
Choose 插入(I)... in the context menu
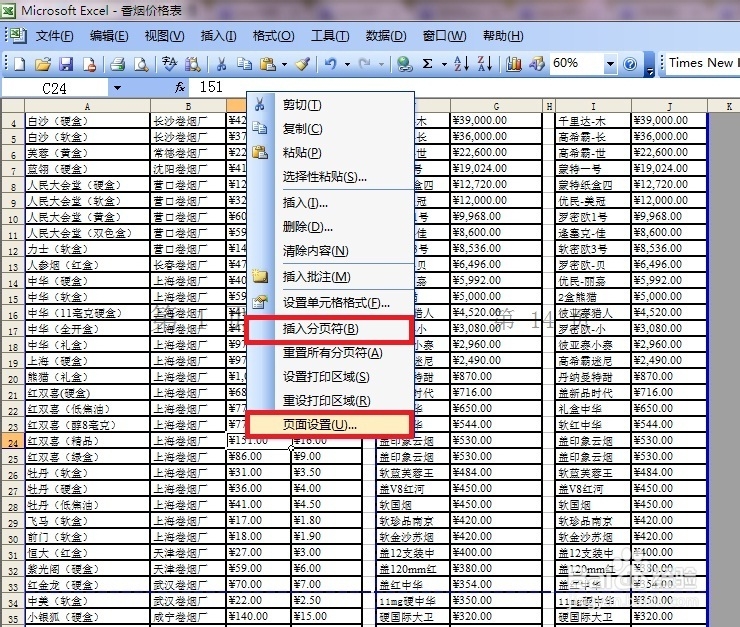point(330,203)
